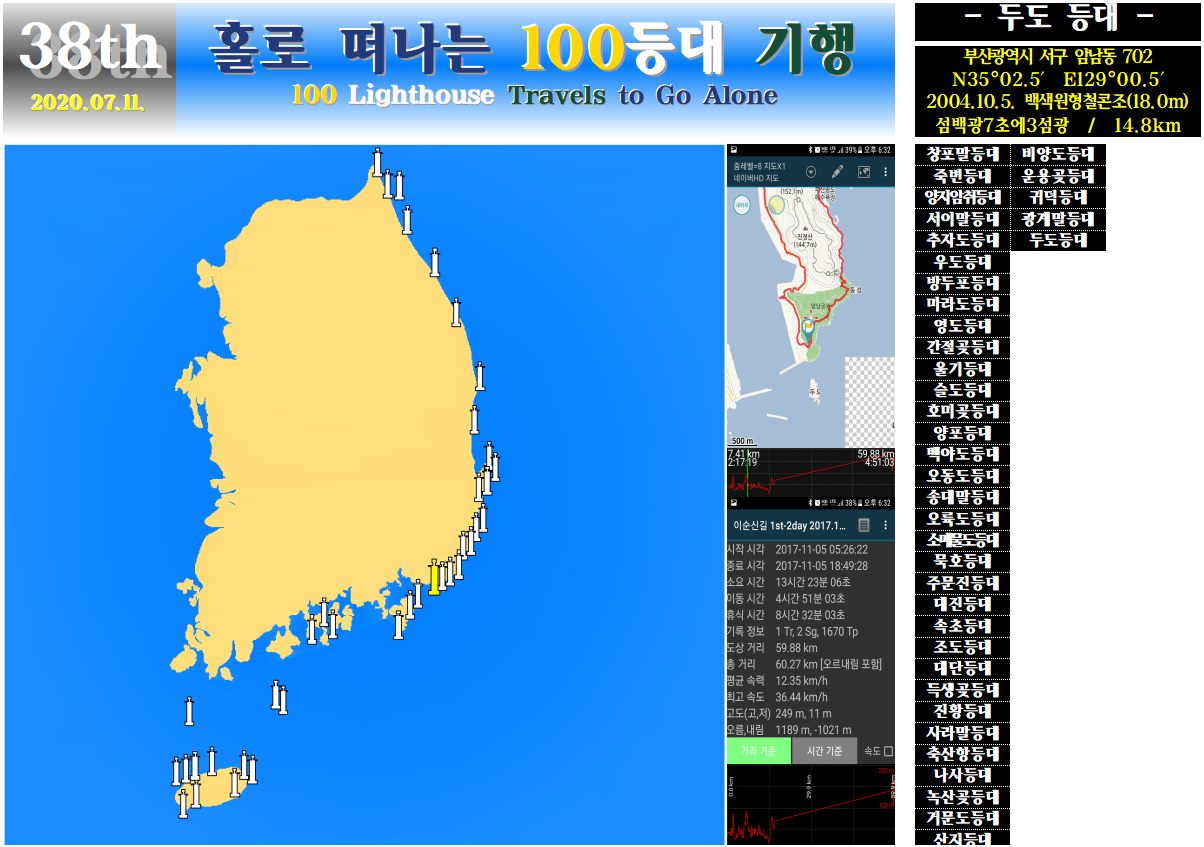
Task: Select 오동도등대 from the list
Action: pos(962,476)
